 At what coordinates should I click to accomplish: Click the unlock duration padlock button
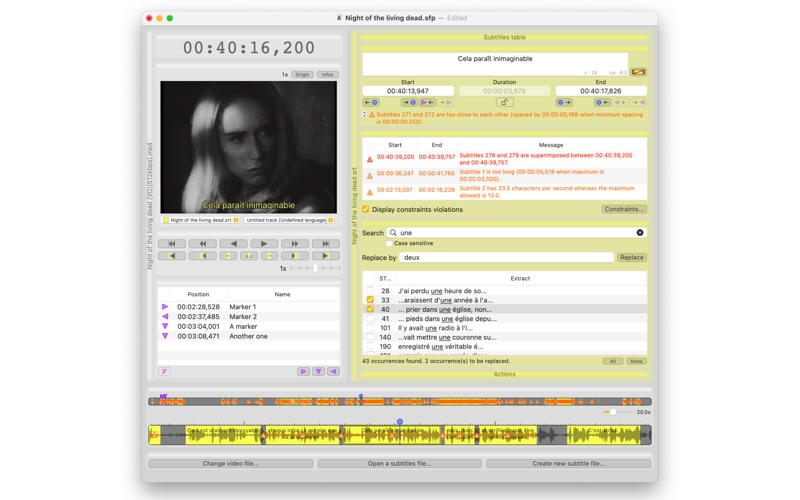coord(504,102)
